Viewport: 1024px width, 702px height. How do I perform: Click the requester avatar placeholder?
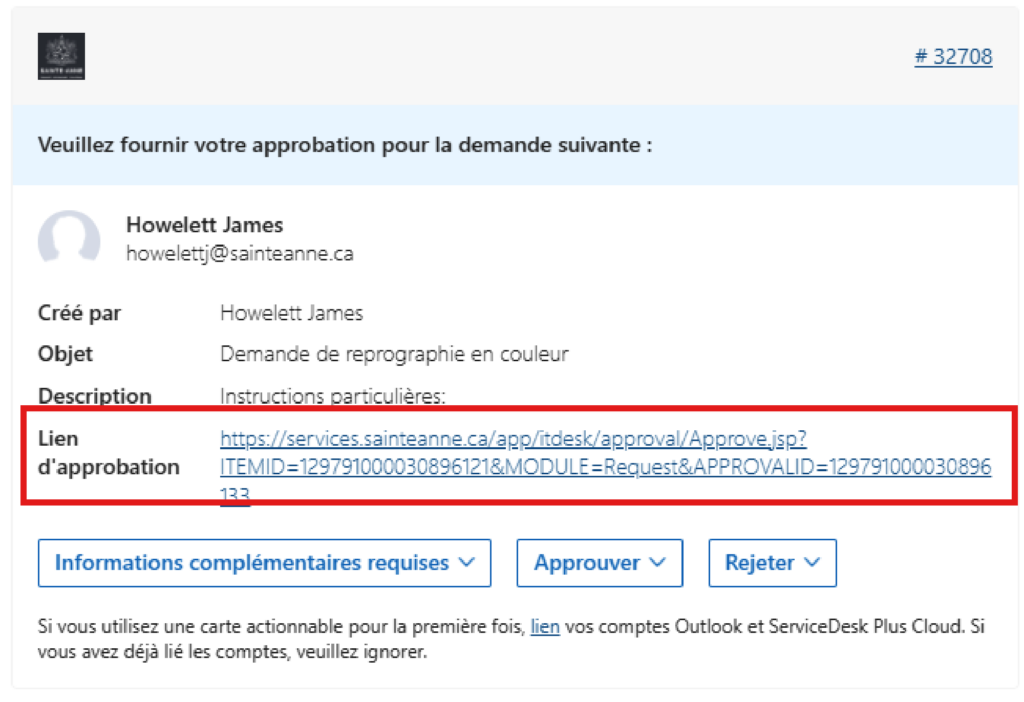pyautogui.click(x=69, y=239)
